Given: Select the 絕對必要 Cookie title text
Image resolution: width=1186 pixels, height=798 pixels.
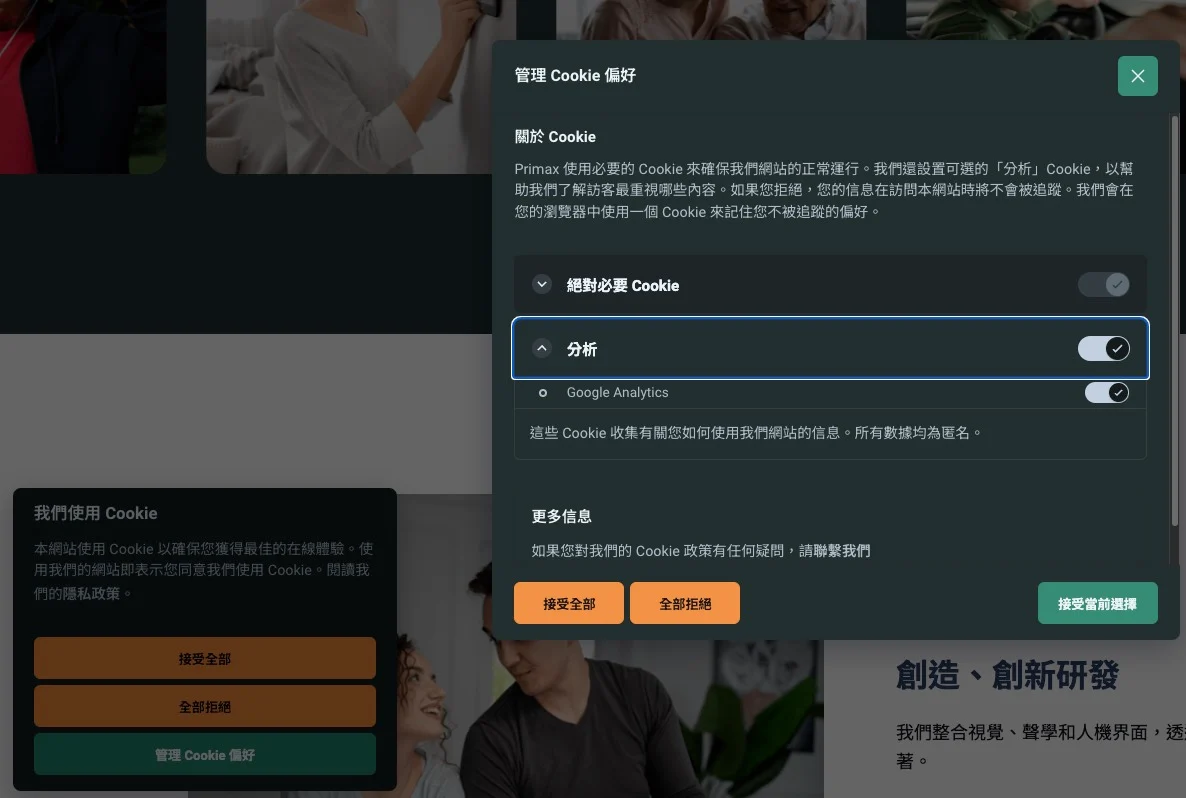Looking at the screenshot, I should click(622, 286).
